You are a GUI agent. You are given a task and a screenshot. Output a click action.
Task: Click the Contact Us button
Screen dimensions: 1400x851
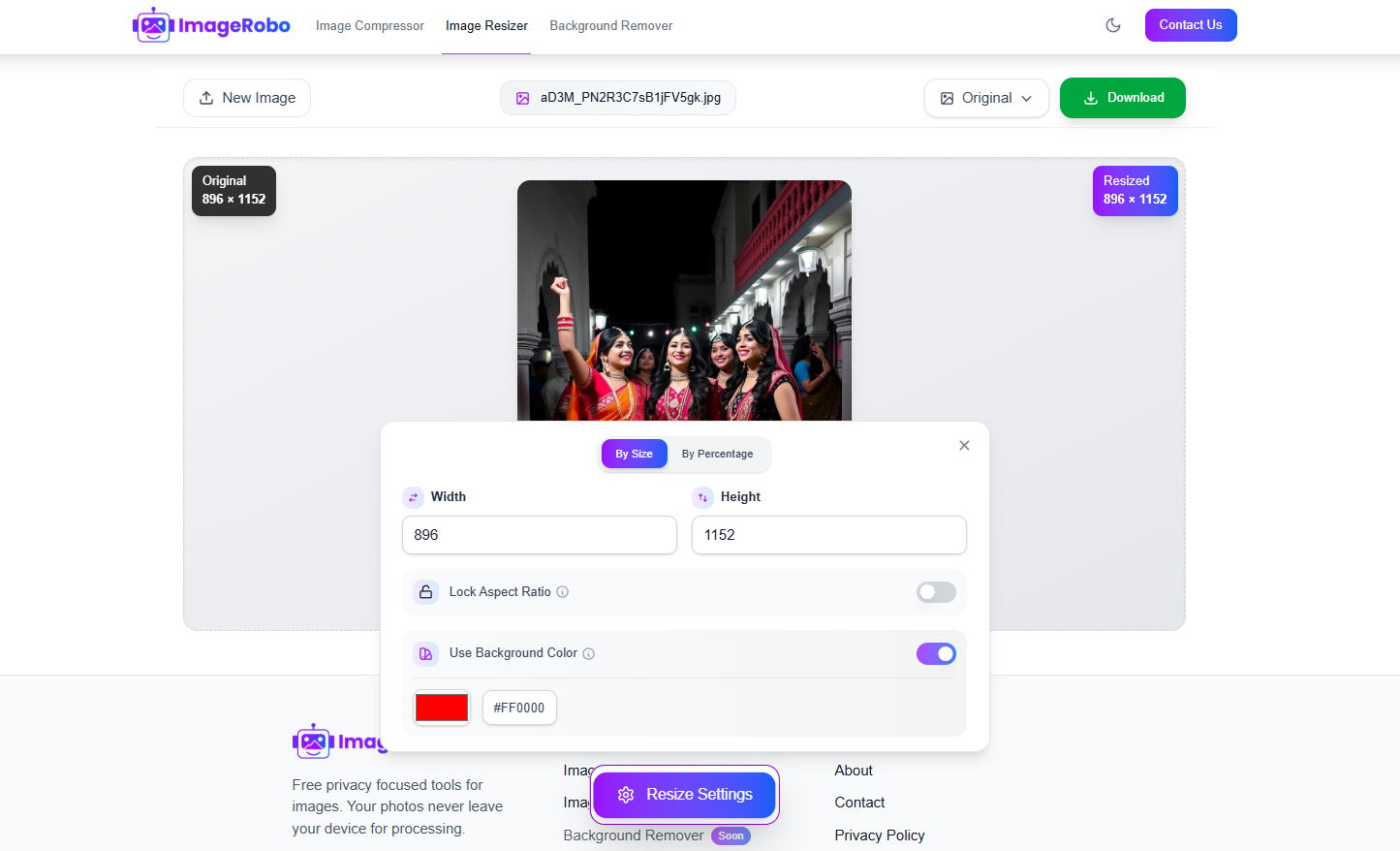coord(1191,25)
